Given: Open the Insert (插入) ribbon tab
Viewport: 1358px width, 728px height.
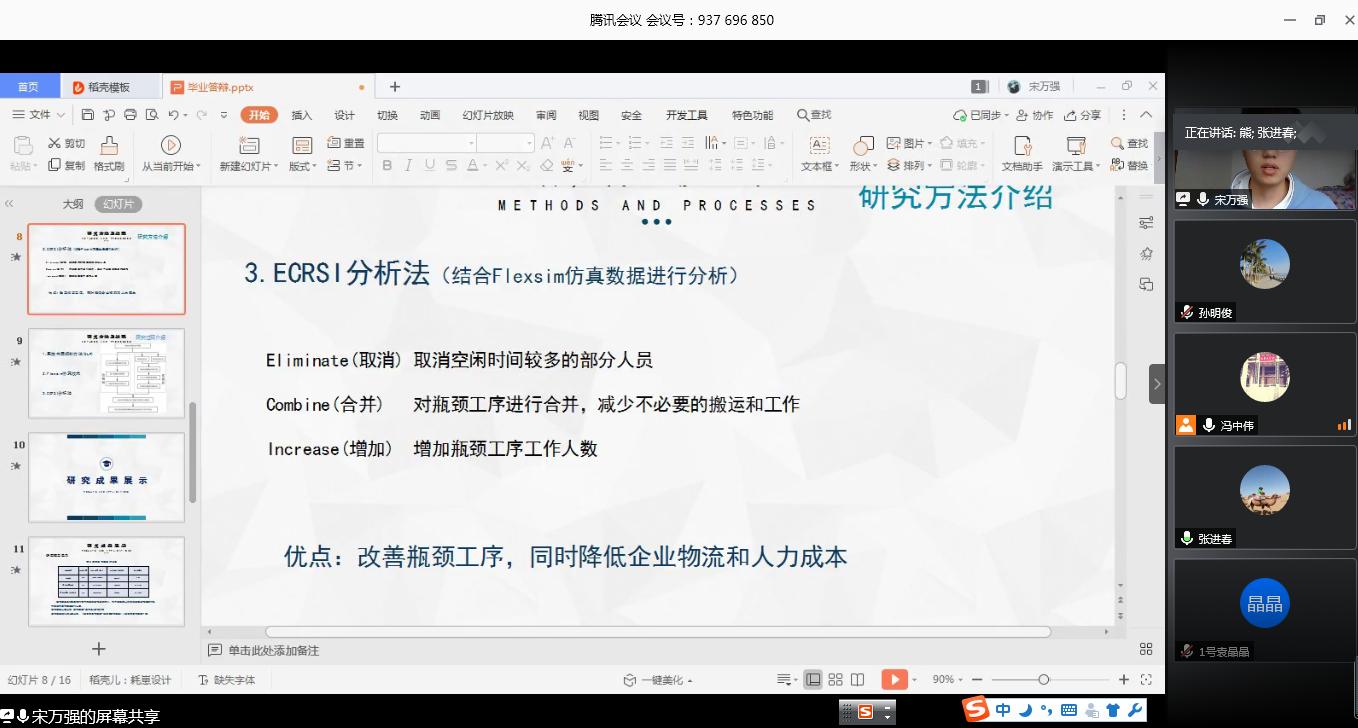Looking at the screenshot, I should pyautogui.click(x=302, y=115).
